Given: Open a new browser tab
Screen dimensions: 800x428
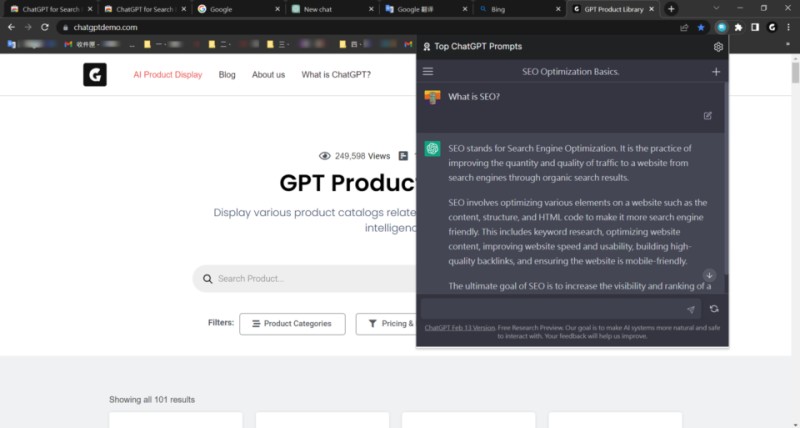Looking at the screenshot, I should point(671,9).
